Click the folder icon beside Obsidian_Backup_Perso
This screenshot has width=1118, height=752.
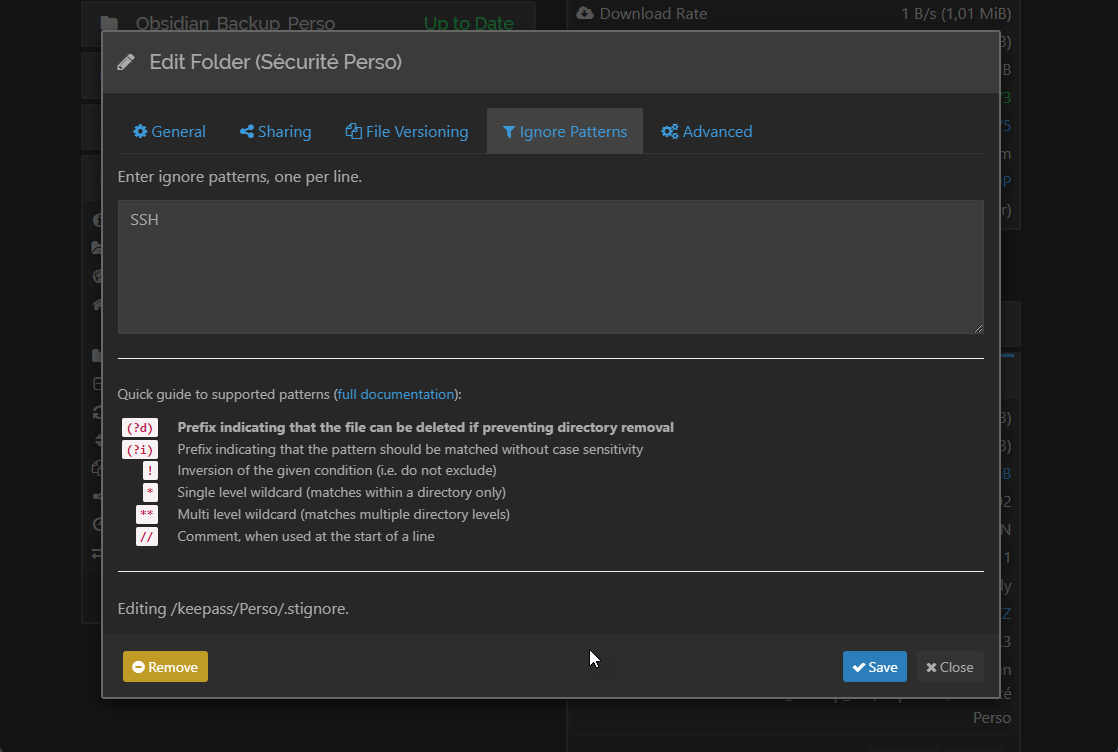[109, 23]
